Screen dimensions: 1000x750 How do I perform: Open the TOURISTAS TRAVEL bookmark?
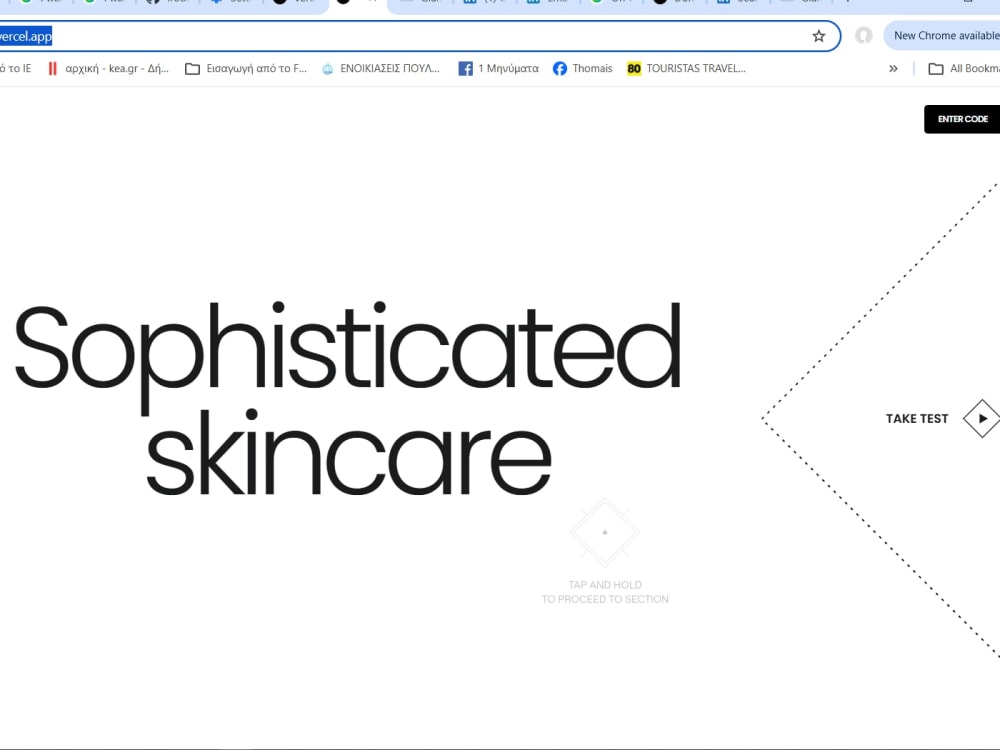coord(686,68)
